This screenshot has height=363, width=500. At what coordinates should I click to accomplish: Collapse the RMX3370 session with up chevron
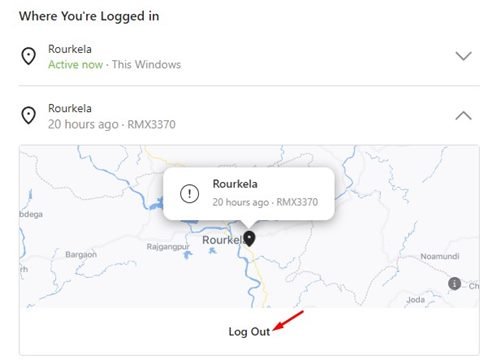click(x=464, y=116)
